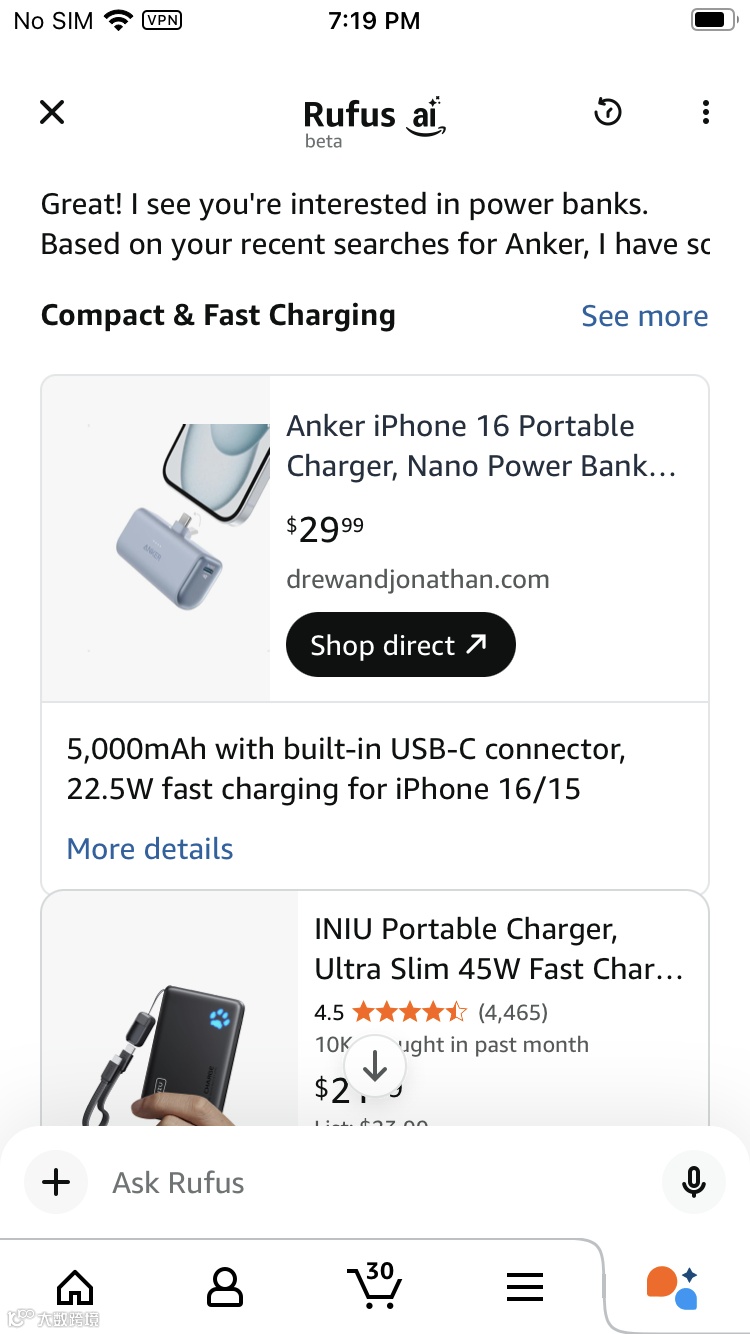This screenshot has width=750, height=1334.
Task: Open the hamburger menu tab
Action: [x=524, y=1287]
